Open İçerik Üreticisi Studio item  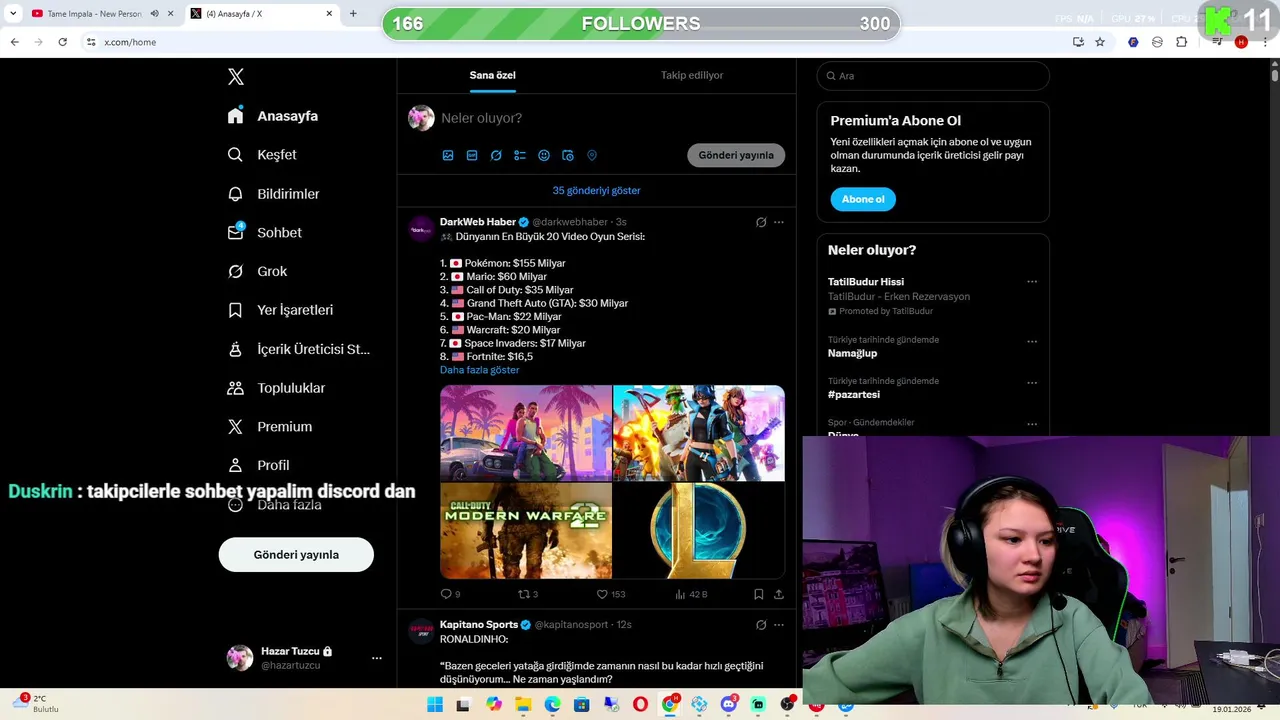click(298, 349)
